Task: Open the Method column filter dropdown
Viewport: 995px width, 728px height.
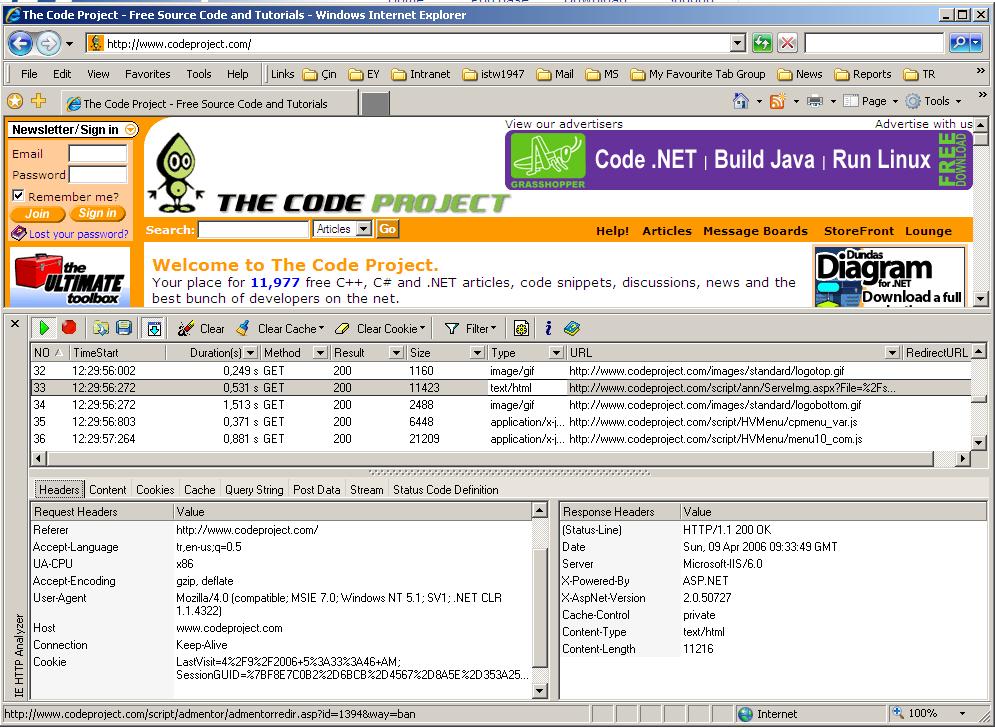Action: (320, 353)
